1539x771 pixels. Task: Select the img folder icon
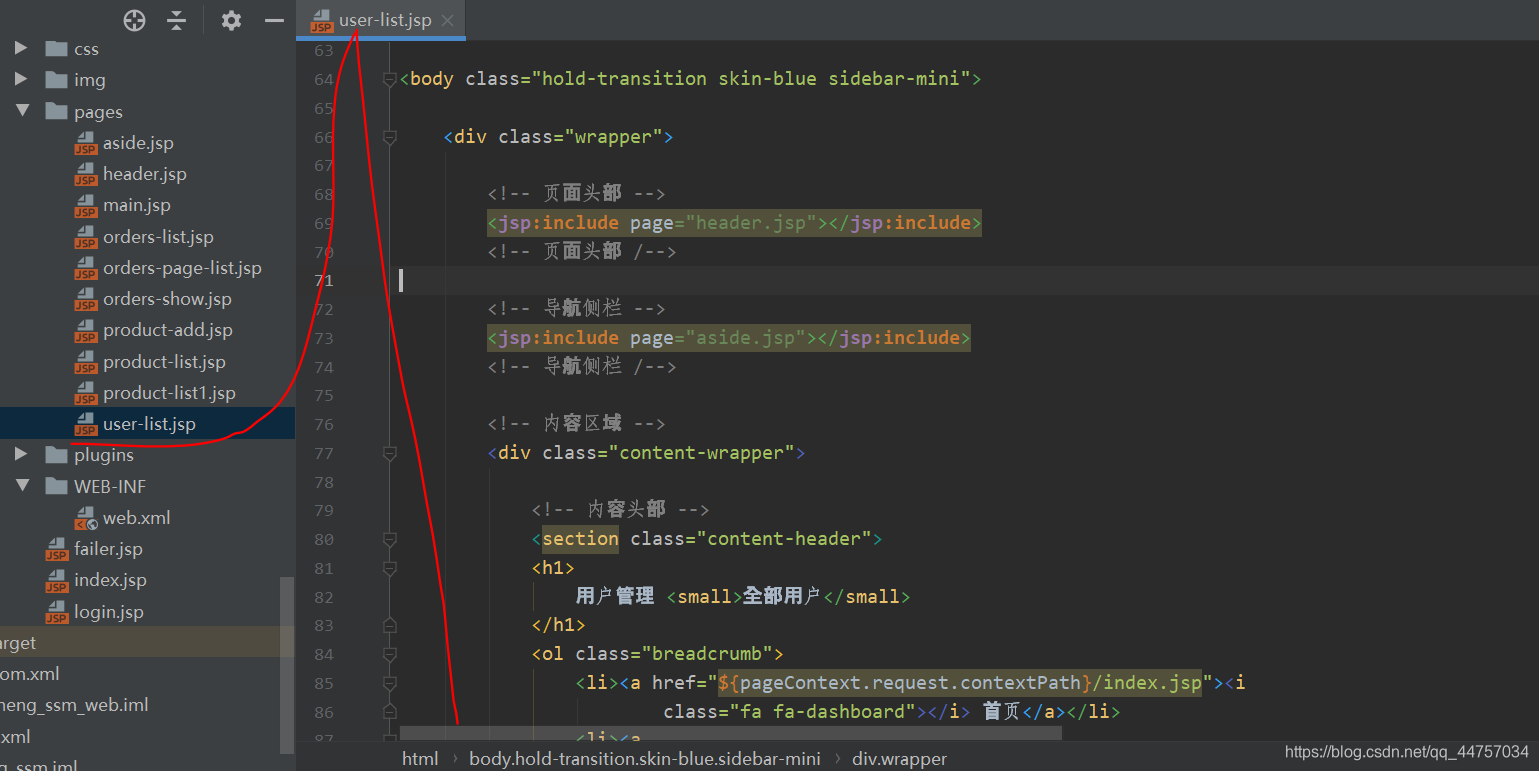click(56, 79)
